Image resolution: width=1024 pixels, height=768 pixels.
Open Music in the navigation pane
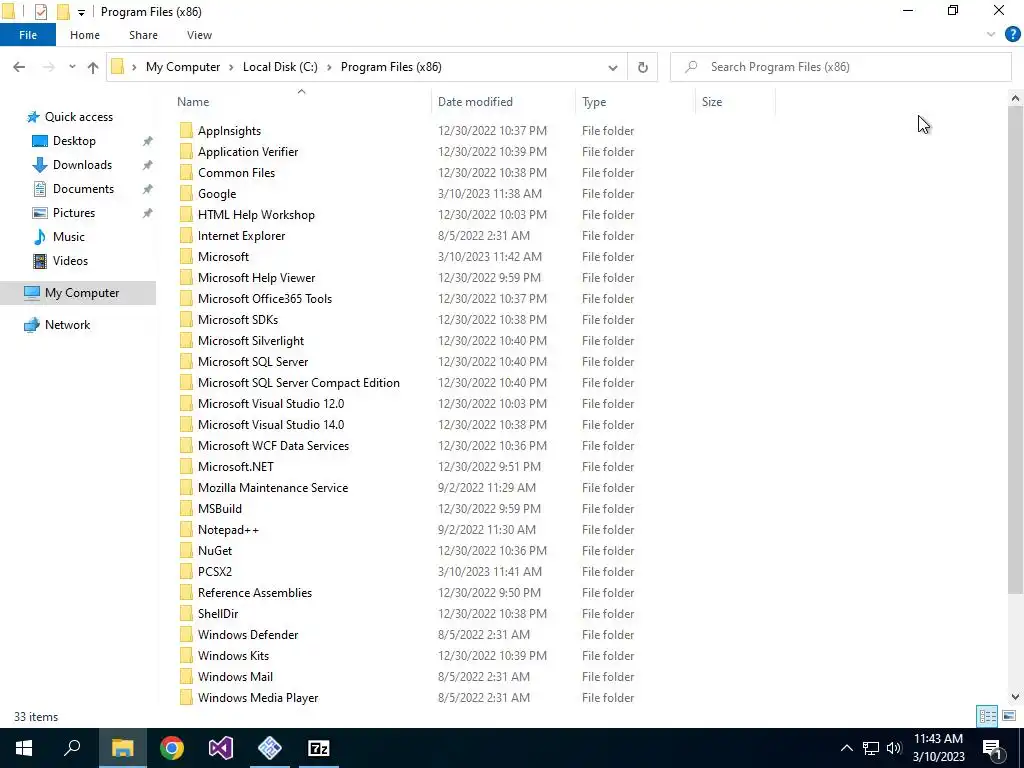click(69, 237)
